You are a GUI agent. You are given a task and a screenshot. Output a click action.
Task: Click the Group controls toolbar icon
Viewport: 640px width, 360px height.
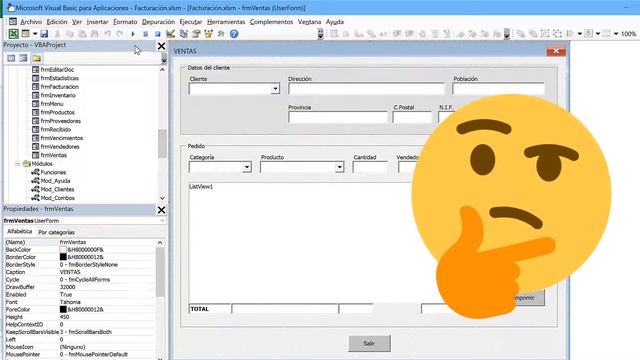tap(545, 33)
